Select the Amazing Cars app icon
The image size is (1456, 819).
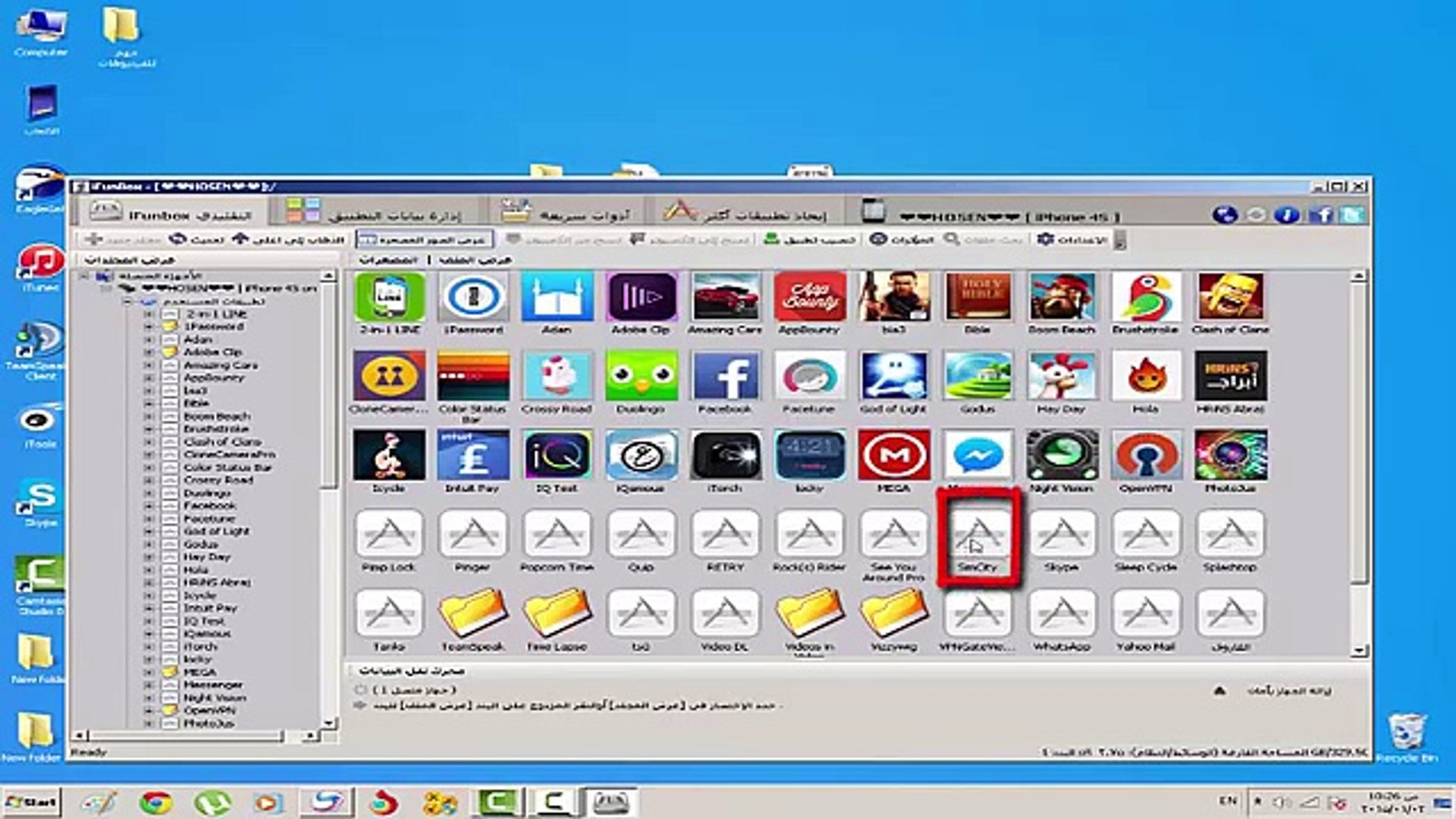coord(725,297)
